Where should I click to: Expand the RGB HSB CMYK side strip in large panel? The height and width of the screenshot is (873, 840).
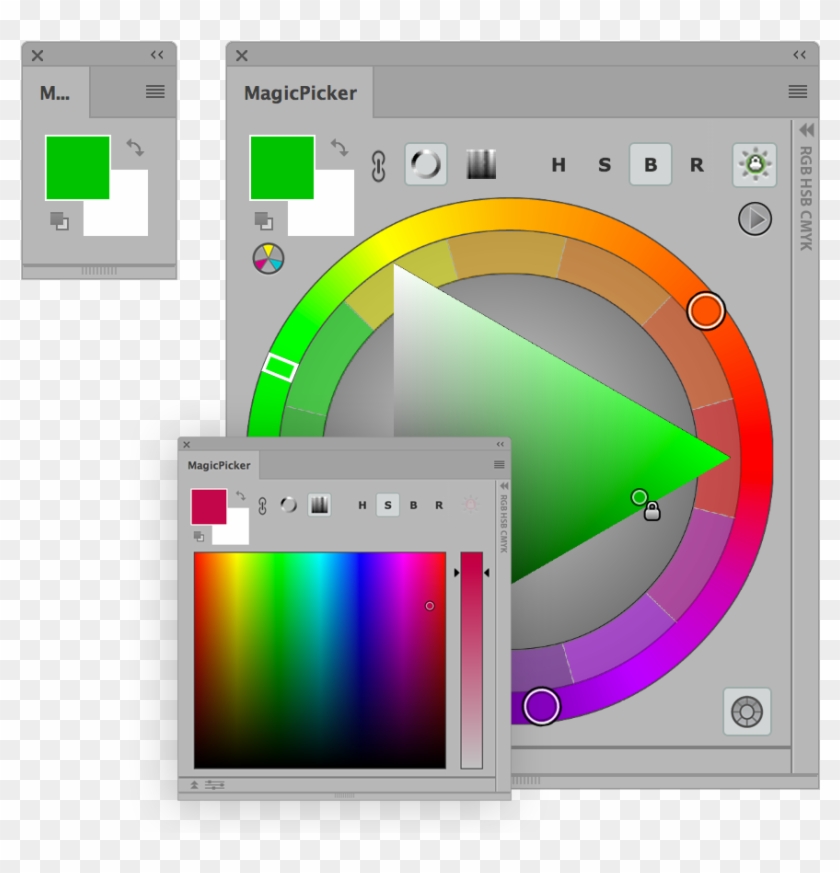[806, 130]
